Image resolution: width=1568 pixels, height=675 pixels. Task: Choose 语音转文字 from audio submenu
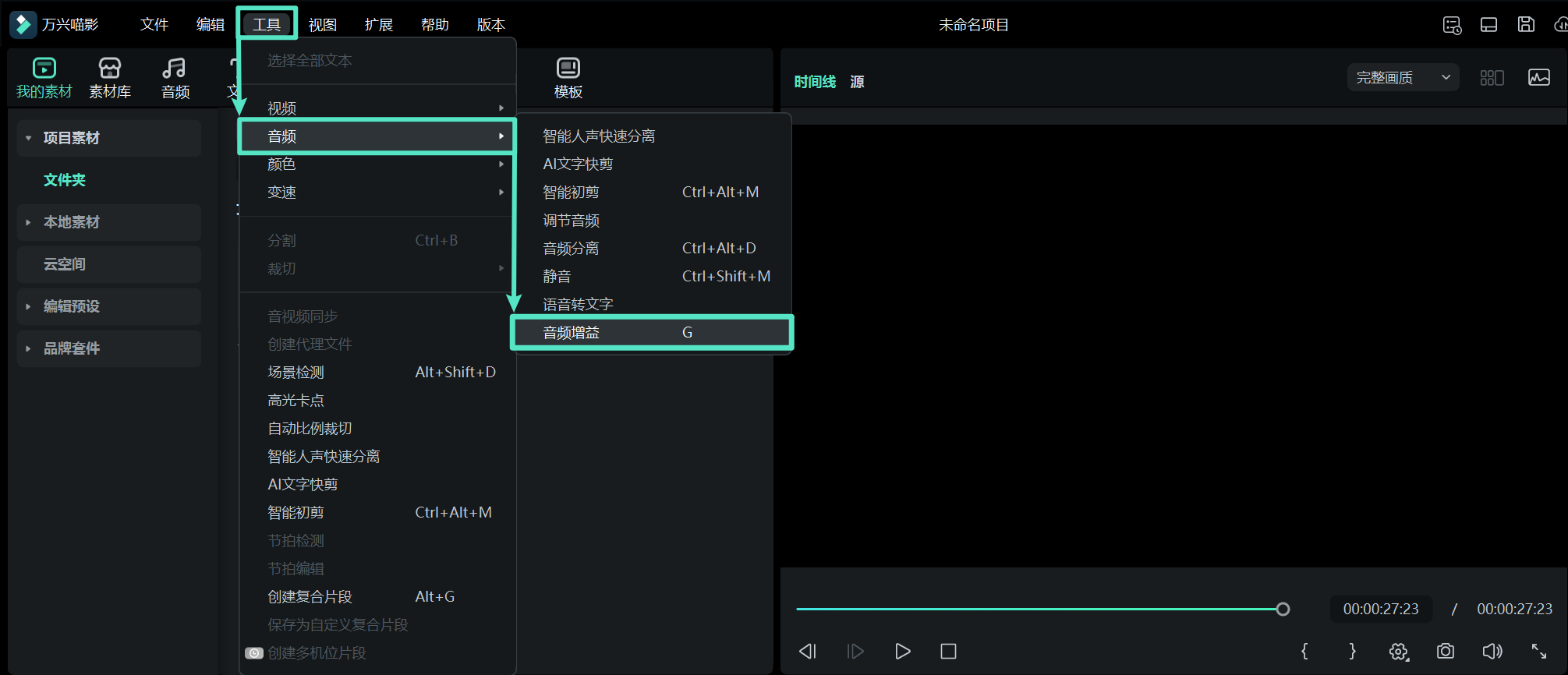click(652, 305)
